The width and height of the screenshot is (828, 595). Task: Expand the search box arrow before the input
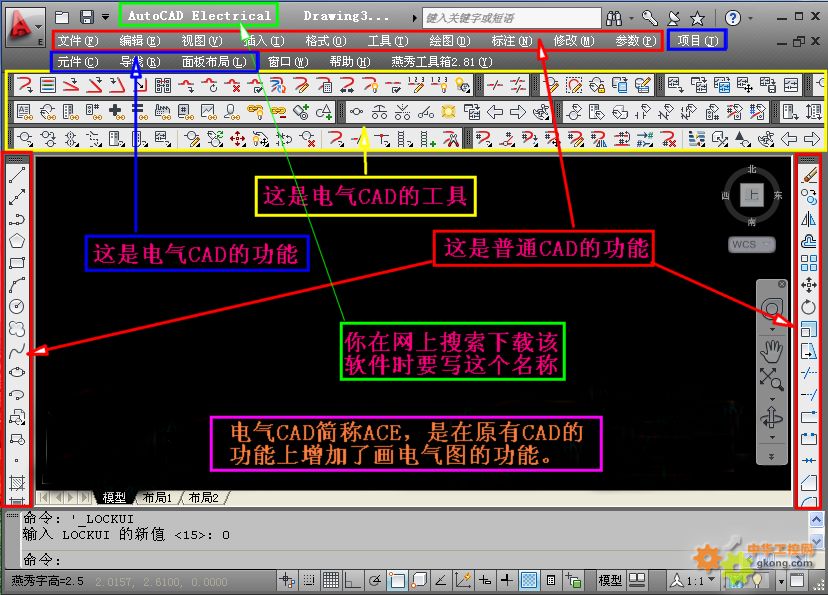click(x=415, y=18)
